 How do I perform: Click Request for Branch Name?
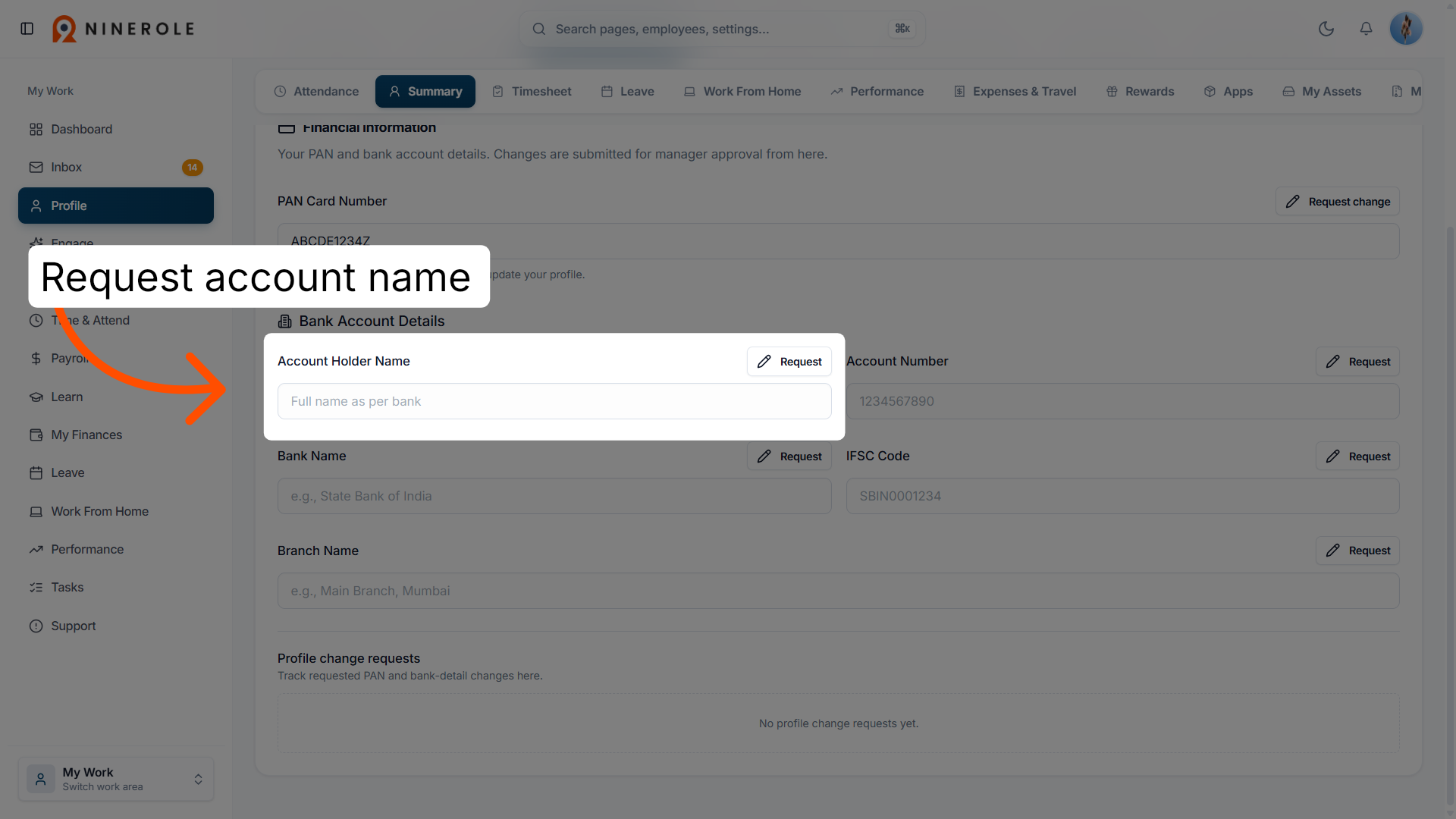pos(1357,551)
